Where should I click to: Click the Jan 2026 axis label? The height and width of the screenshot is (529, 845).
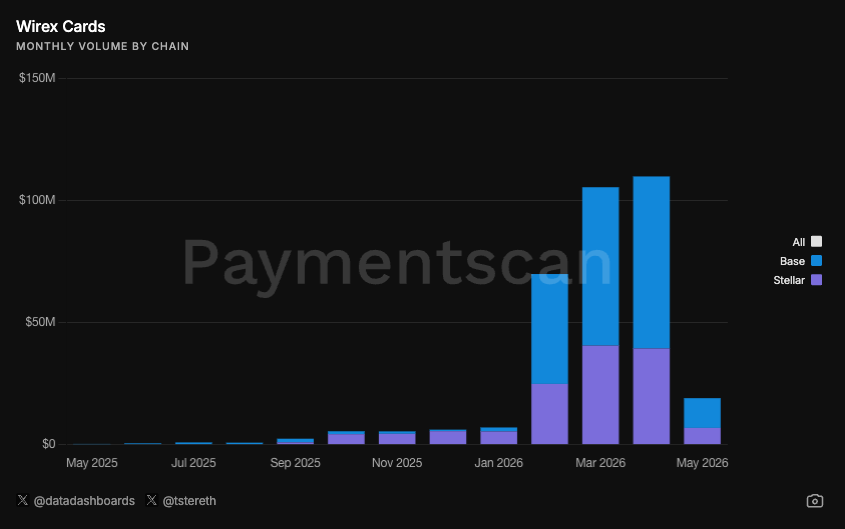(498, 463)
